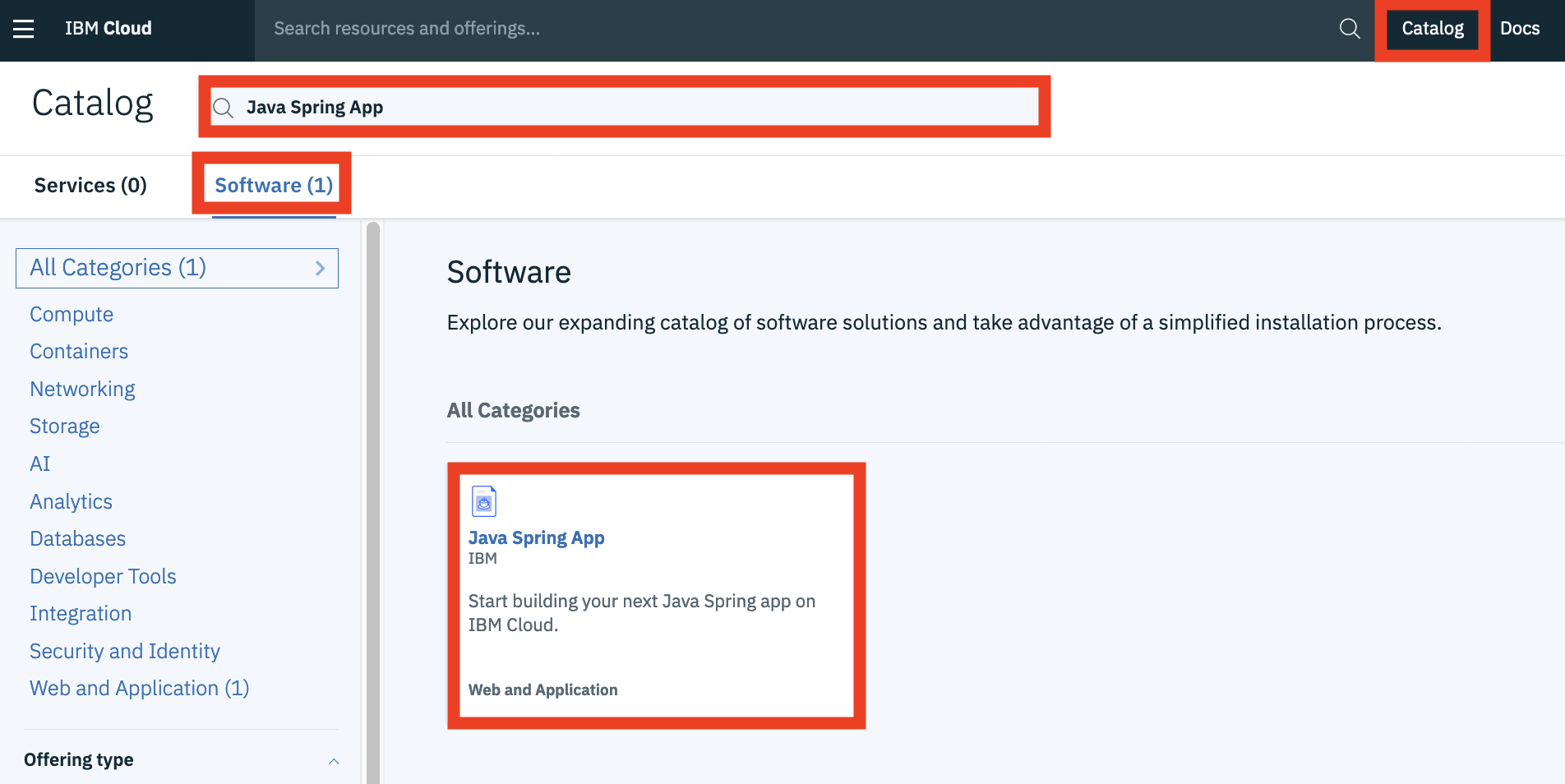The width and height of the screenshot is (1565, 784).
Task: Click the Search resources and offerings field
Action: [796, 29]
